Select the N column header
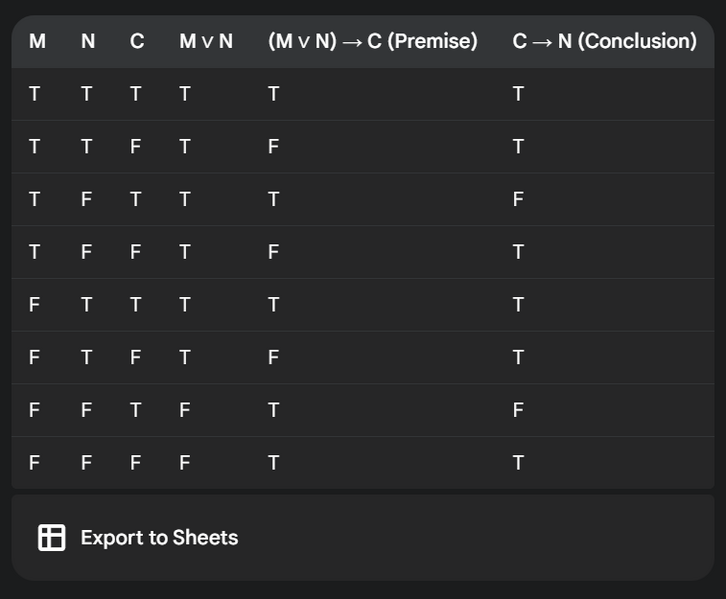The image size is (726, 599). pyautogui.click(x=88, y=41)
